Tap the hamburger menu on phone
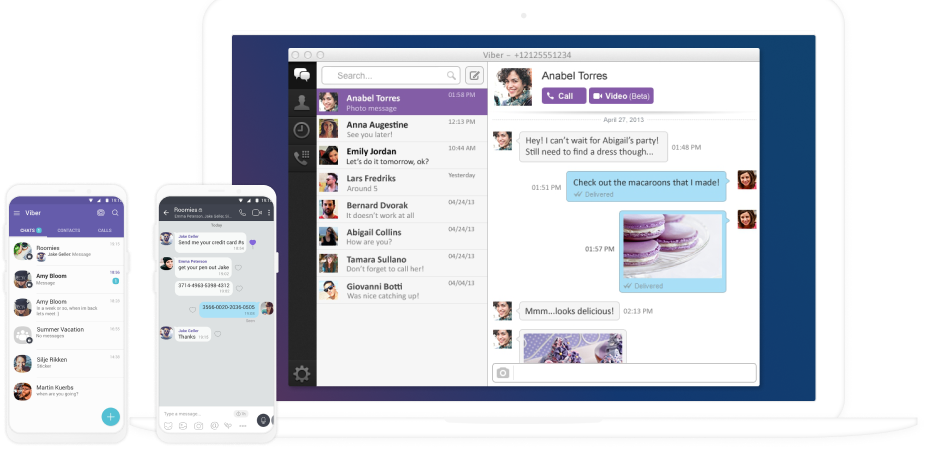927x450 pixels. click(x=16, y=213)
